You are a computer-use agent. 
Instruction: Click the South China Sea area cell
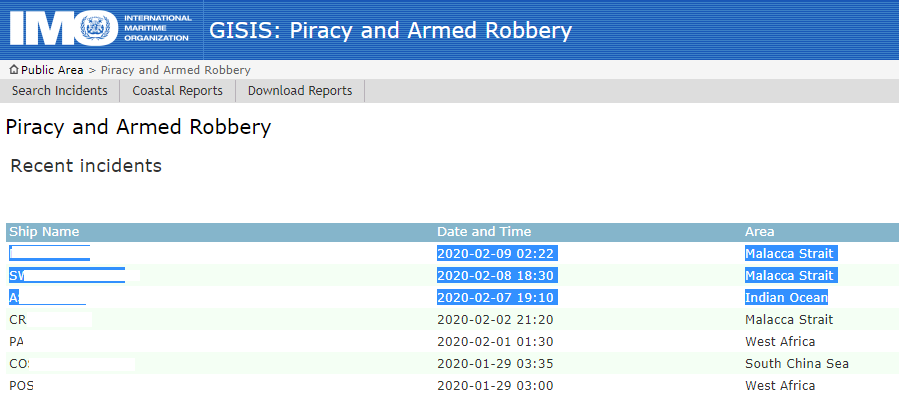[797, 364]
